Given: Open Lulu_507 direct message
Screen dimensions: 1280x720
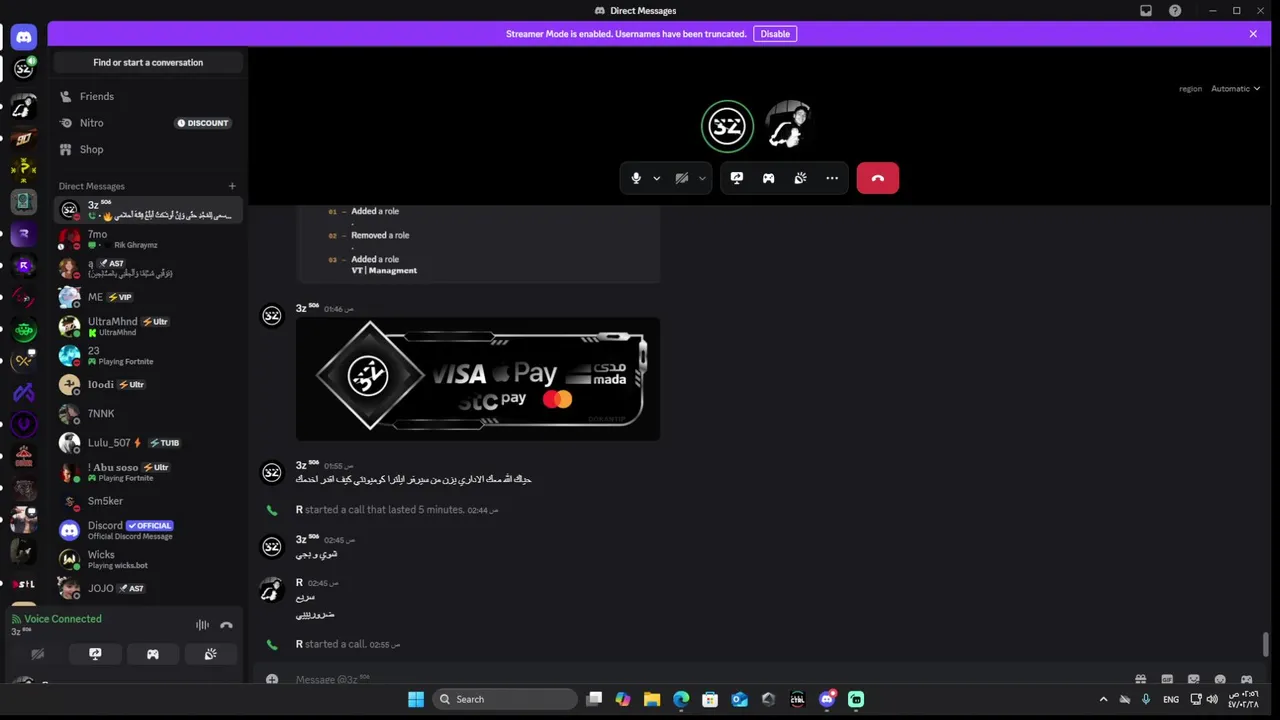Looking at the screenshot, I should [147, 443].
